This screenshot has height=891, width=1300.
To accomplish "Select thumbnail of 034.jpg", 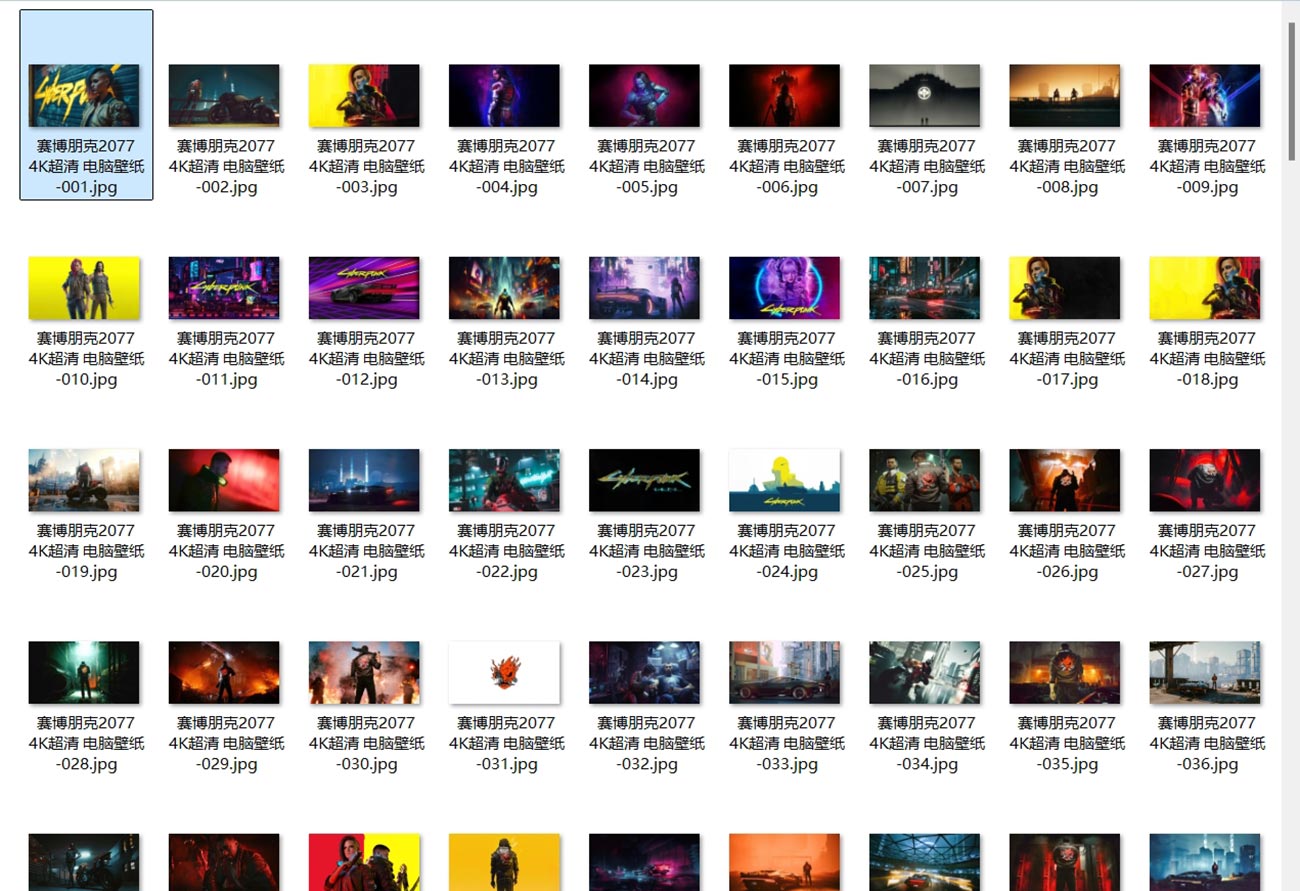I will pyautogui.click(x=924, y=672).
